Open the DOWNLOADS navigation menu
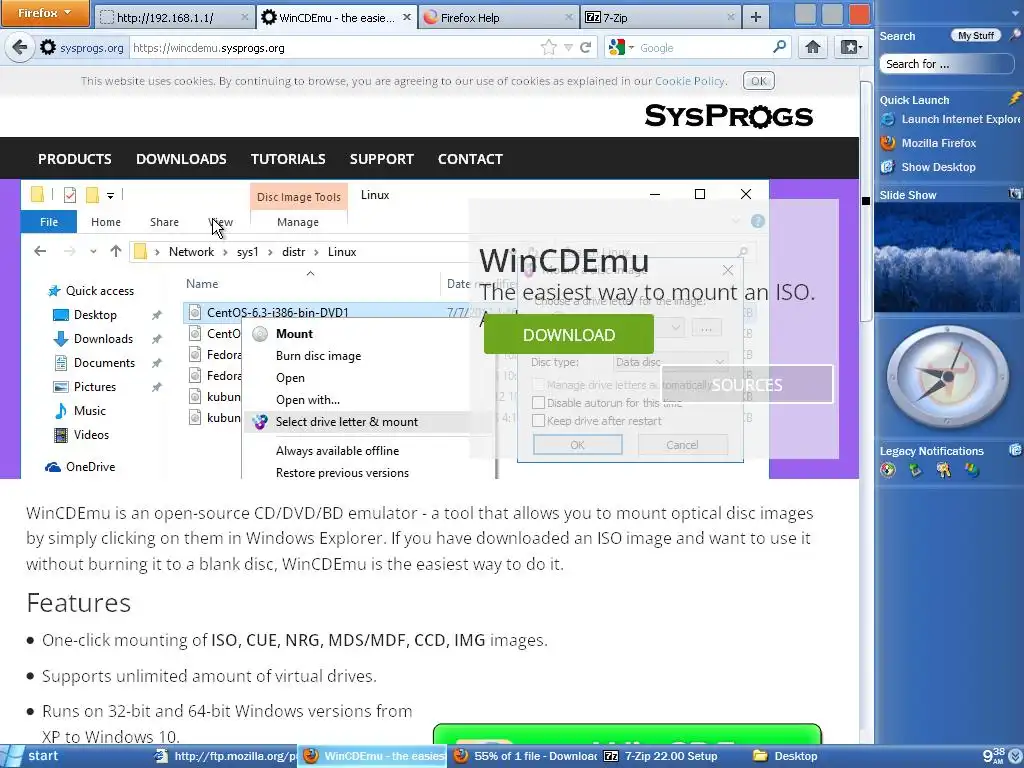The width and height of the screenshot is (1024, 768). (181, 159)
